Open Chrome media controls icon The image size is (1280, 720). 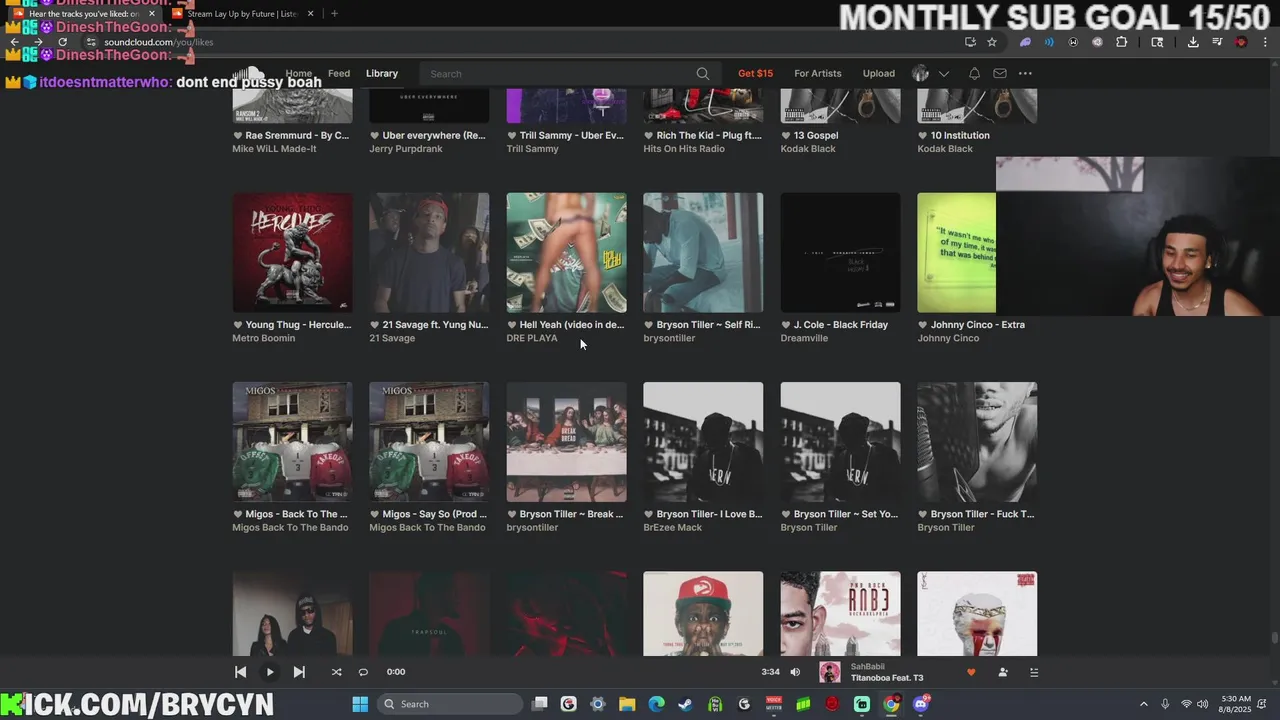point(1217,42)
